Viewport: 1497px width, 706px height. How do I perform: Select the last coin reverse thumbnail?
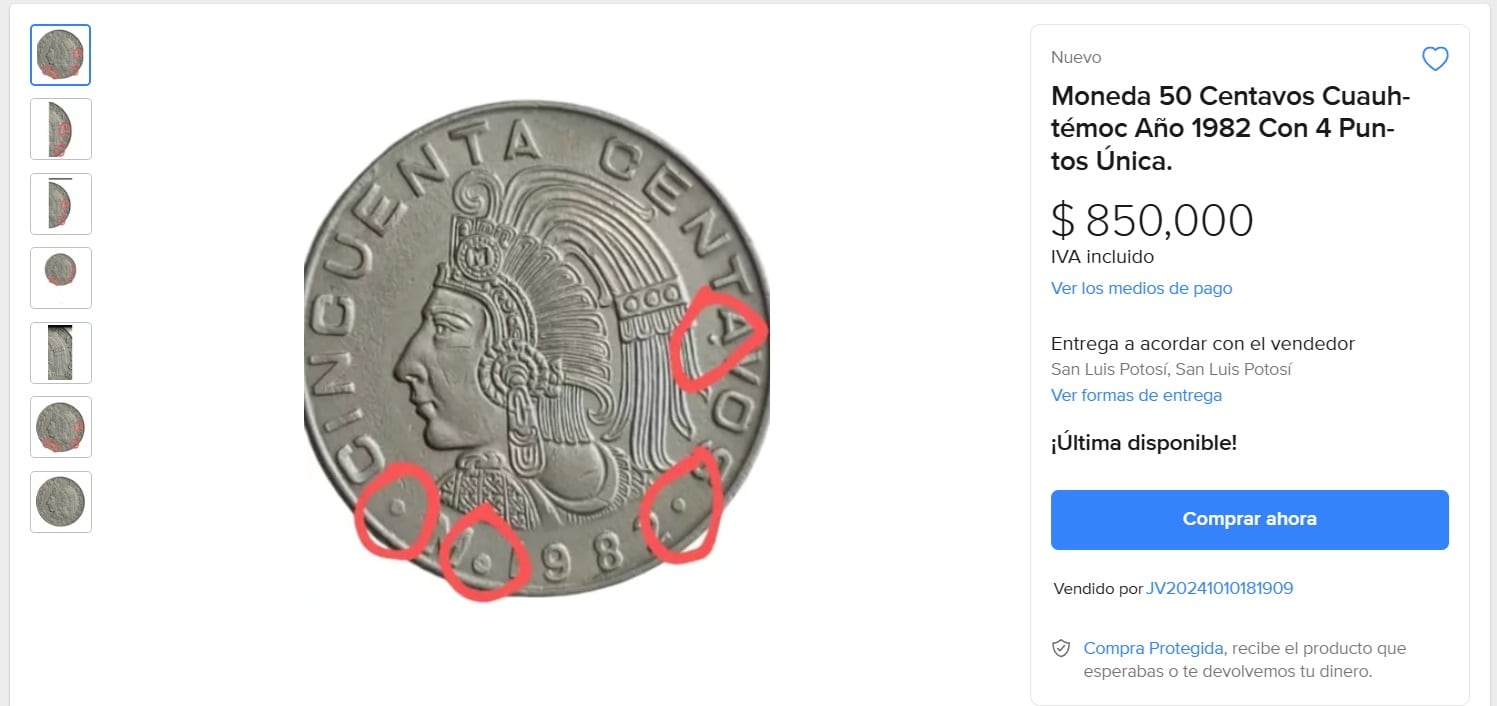tap(60, 501)
